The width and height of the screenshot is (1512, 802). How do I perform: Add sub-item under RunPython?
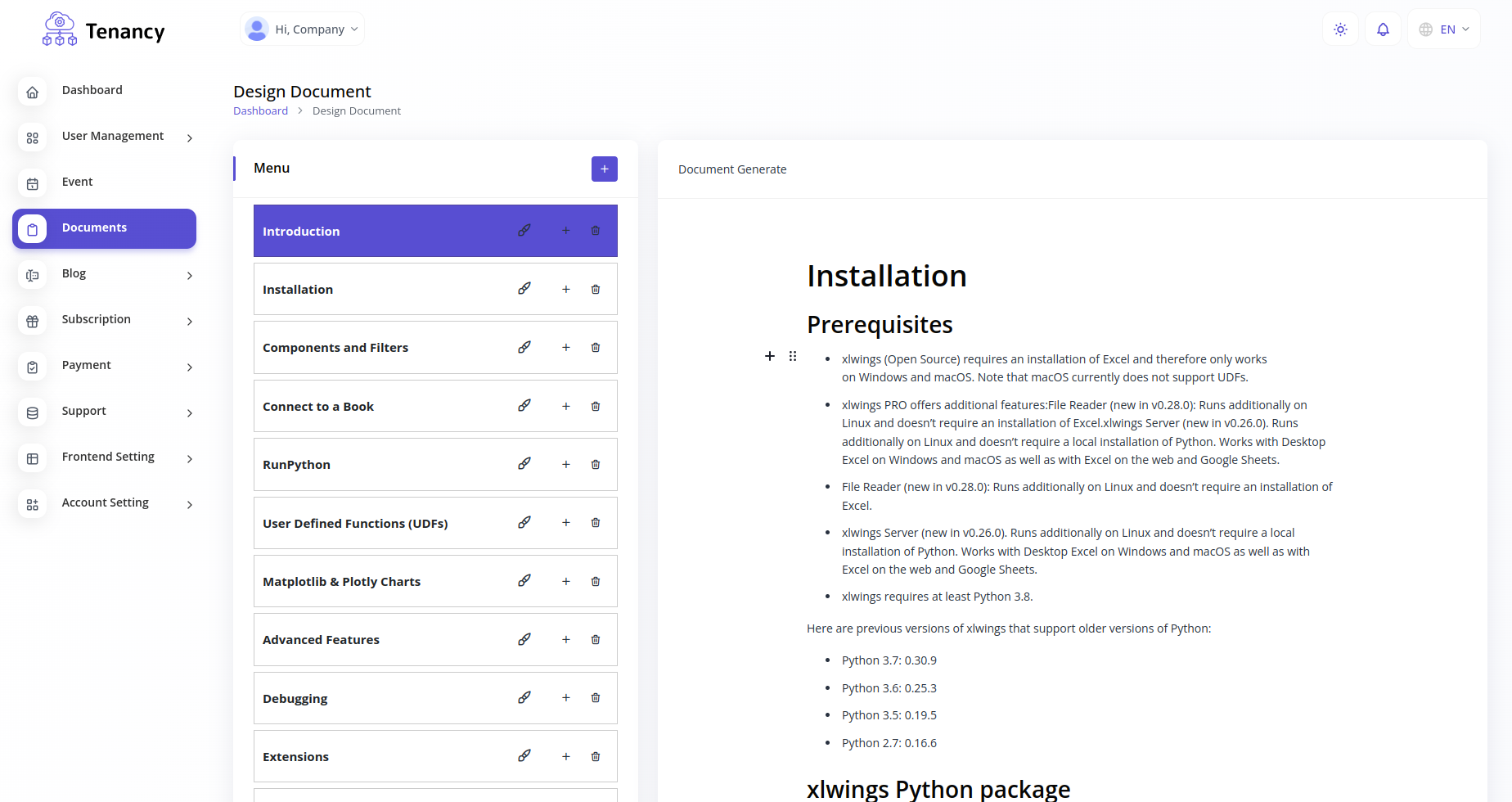coord(565,465)
